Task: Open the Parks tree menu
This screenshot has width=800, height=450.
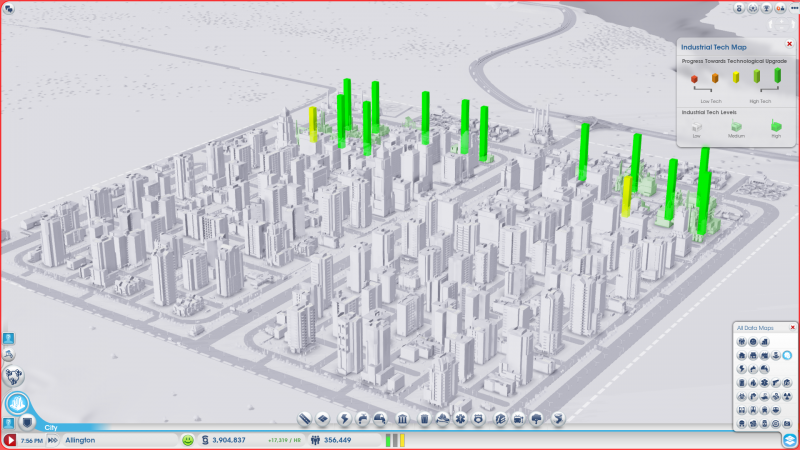Action: (x=537, y=419)
